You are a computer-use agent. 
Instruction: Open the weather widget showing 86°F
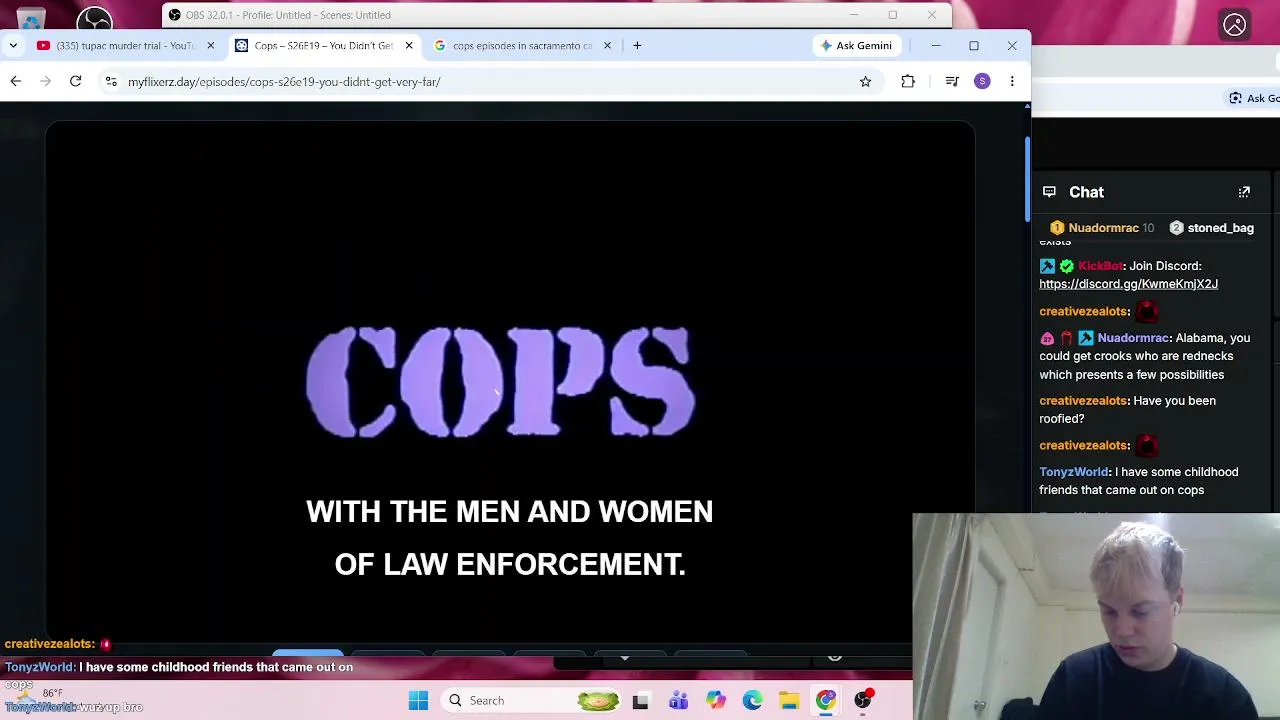point(42,696)
